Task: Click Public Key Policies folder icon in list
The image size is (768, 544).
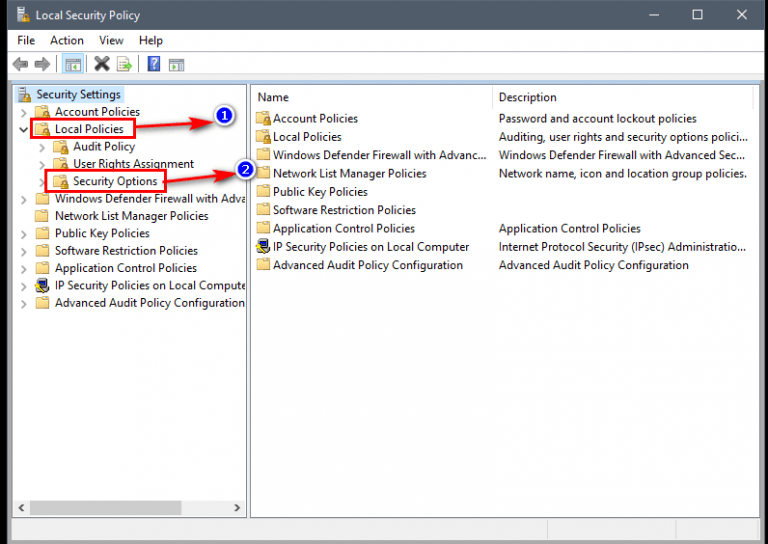Action: pos(264,191)
